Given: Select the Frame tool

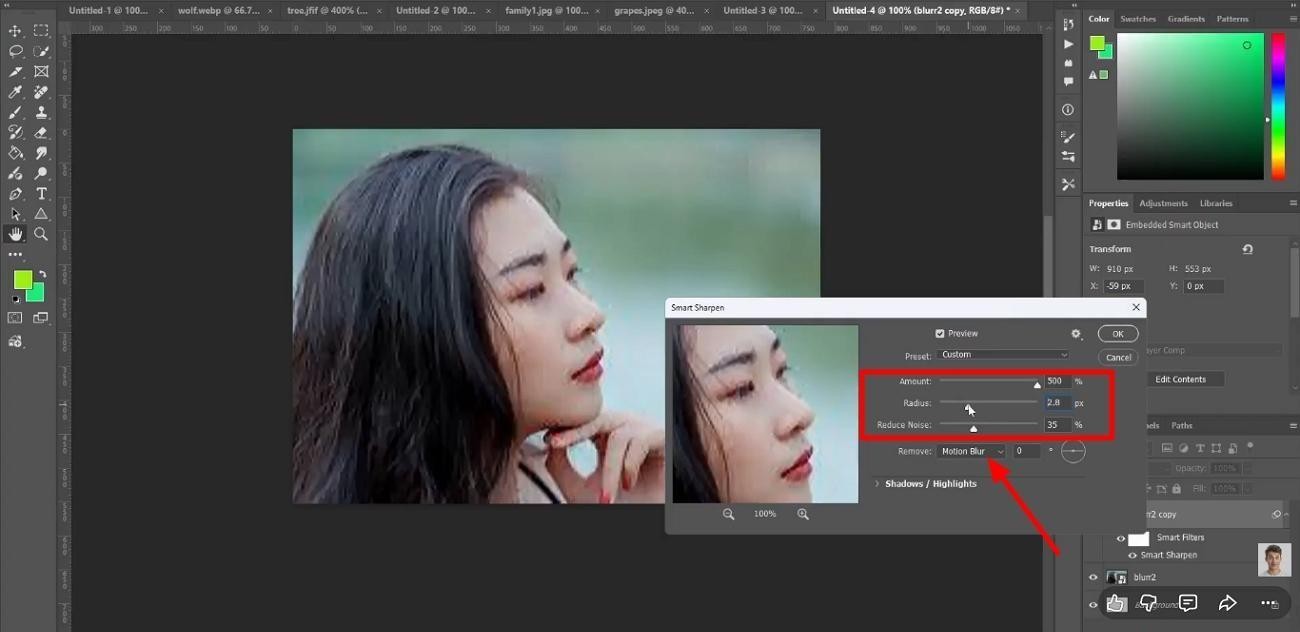Looking at the screenshot, I should pyautogui.click(x=41, y=72).
